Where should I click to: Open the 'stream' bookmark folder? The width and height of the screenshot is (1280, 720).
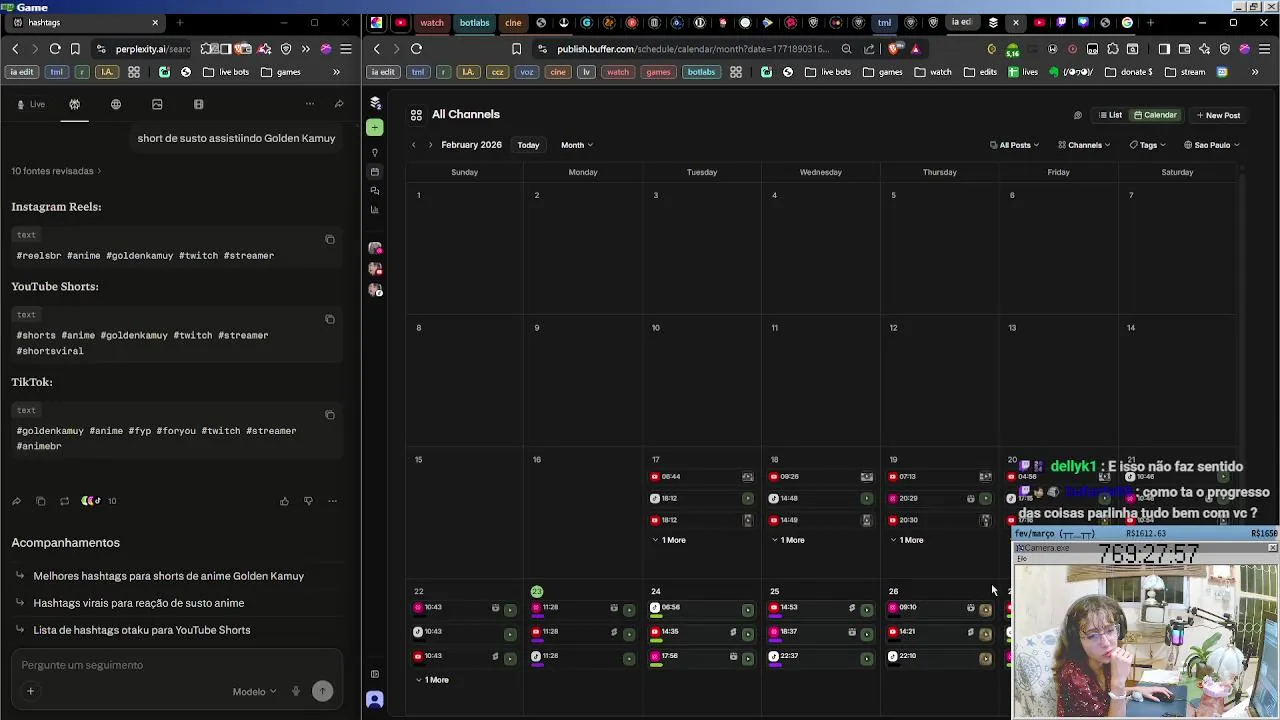pos(1185,72)
